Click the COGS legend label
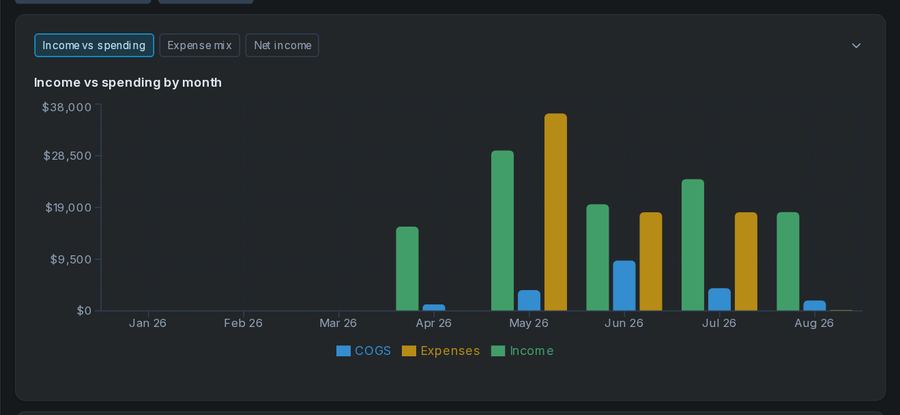 (x=373, y=351)
